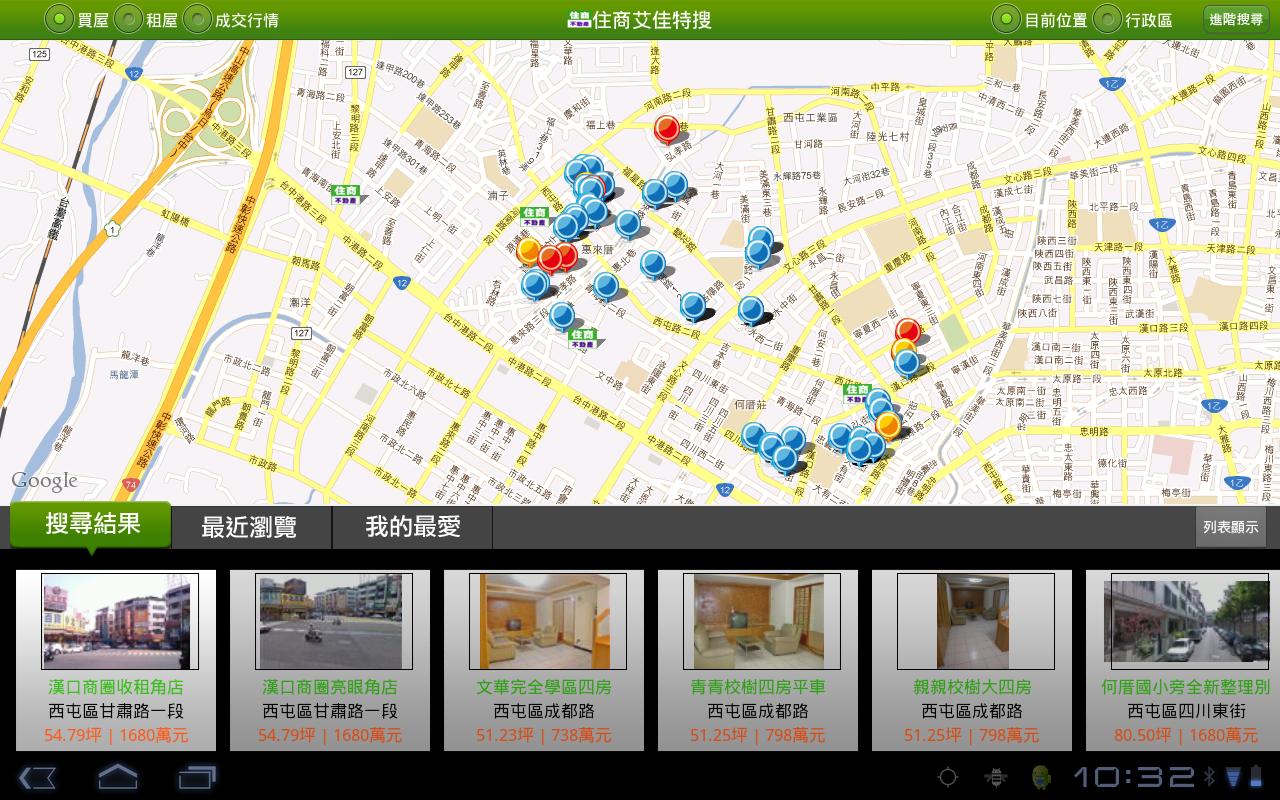Tap the red map pin near 福上巷
This screenshot has height=800, width=1280.
click(x=667, y=128)
